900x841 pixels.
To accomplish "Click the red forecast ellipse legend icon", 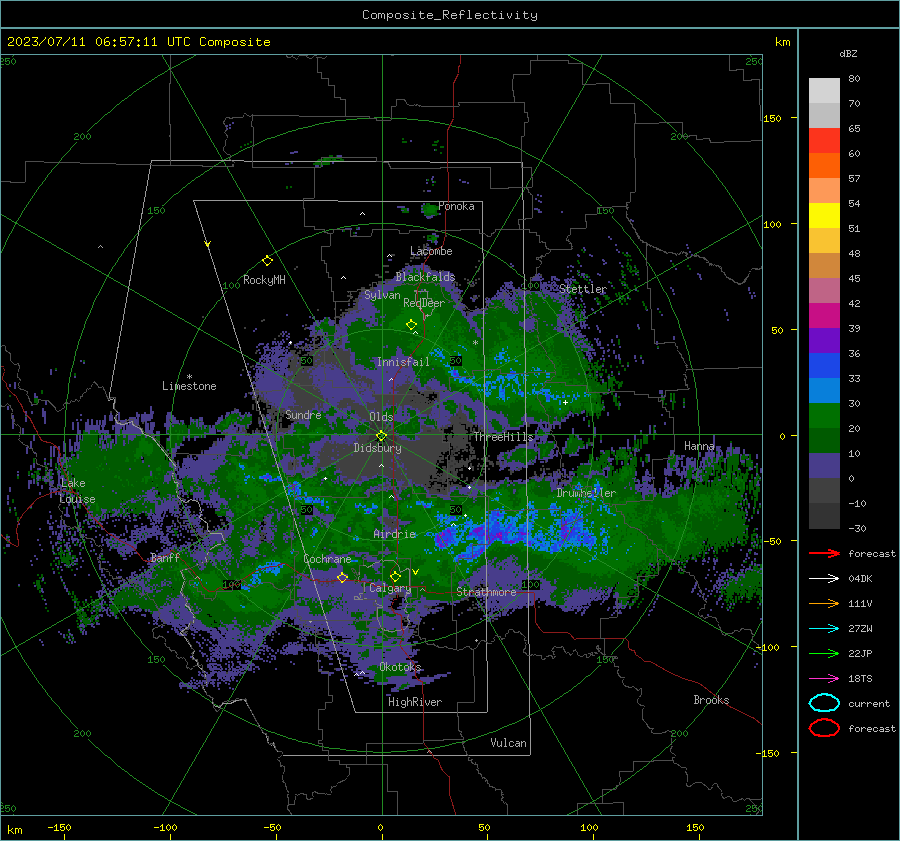I will 824,728.
